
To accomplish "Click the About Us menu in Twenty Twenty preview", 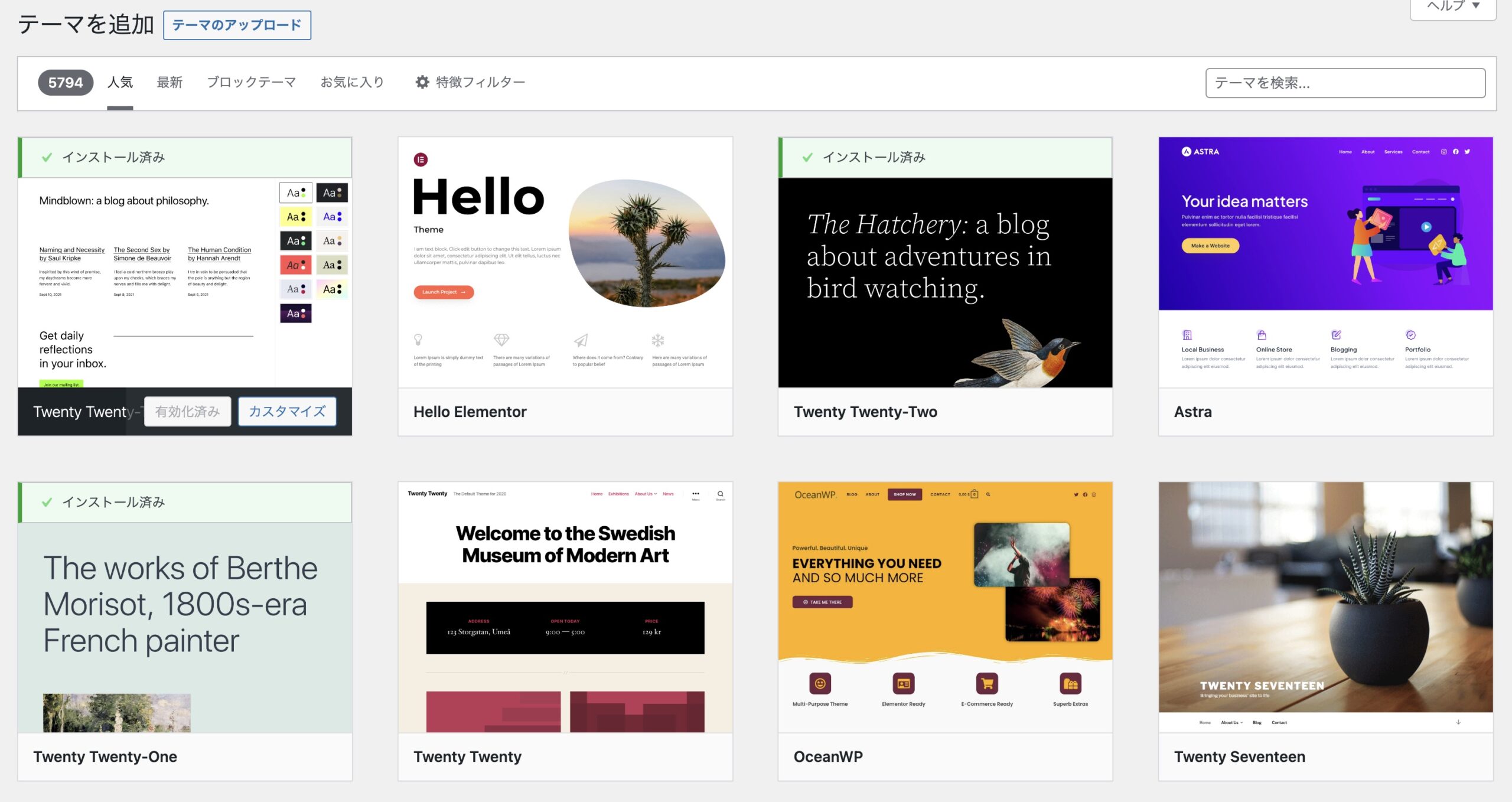I will (x=646, y=494).
